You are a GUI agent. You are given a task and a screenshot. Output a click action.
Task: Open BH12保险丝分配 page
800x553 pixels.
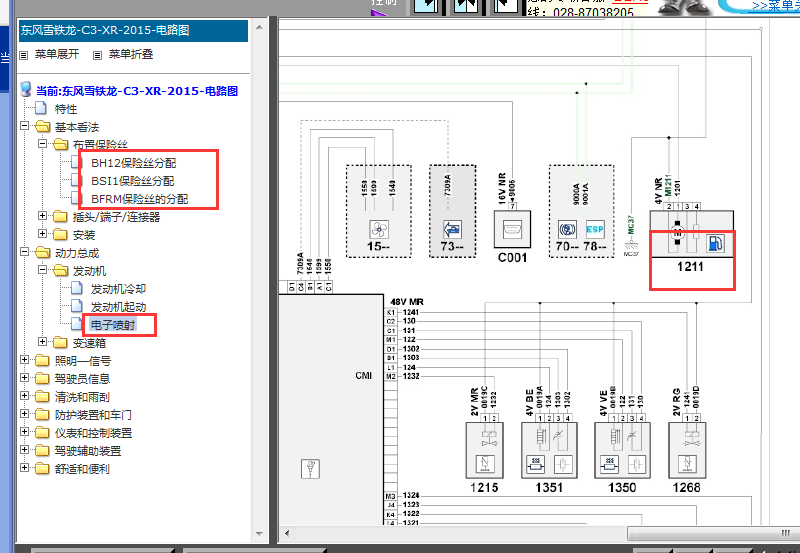(x=134, y=163)
